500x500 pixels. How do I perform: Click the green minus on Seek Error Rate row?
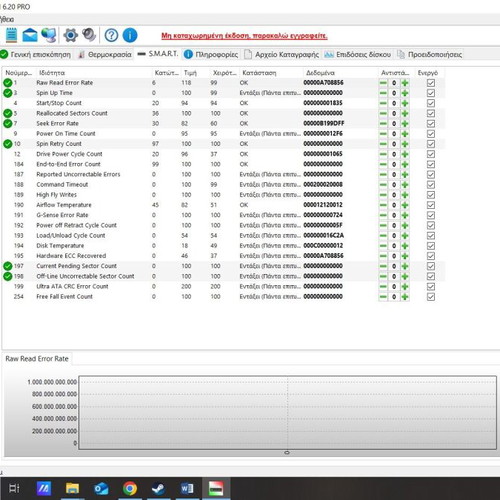(383, 124)
